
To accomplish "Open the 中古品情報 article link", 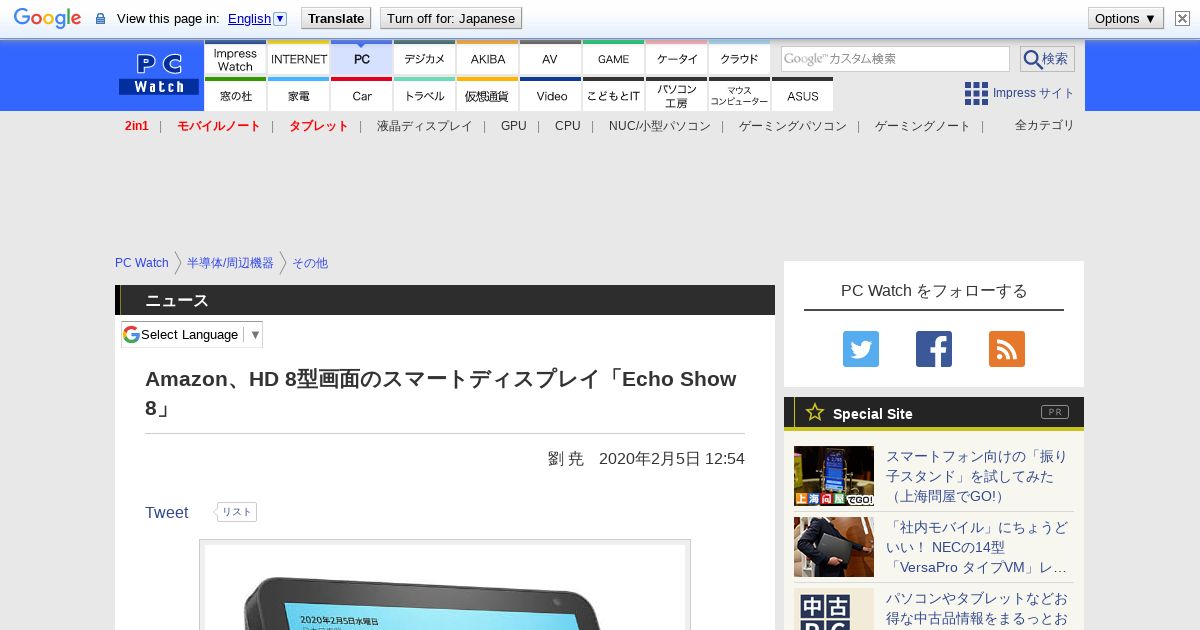I will (x=977, y=609).
